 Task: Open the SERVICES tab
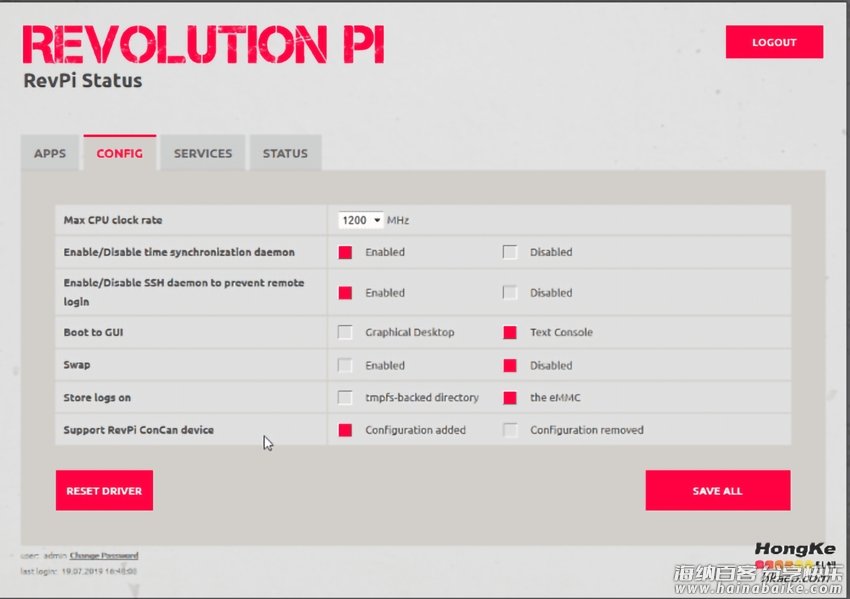[x=203, y=153]
